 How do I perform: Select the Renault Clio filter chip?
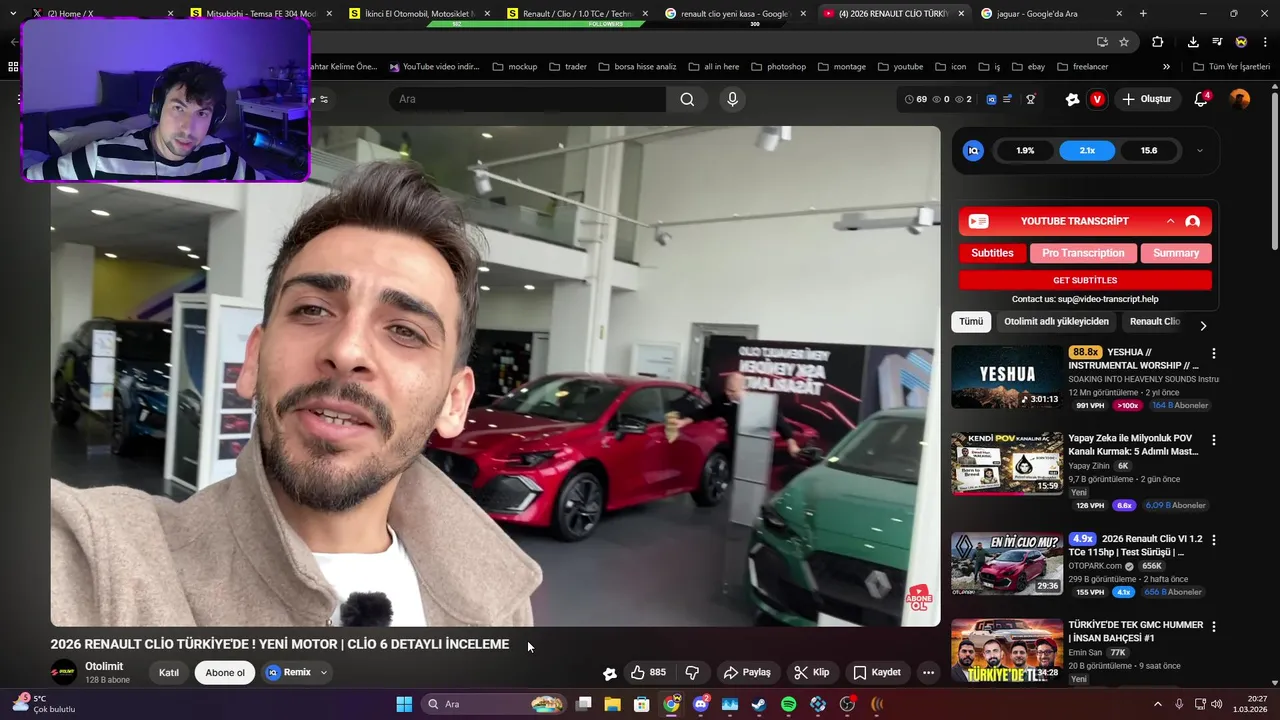tap(1155, 321)
